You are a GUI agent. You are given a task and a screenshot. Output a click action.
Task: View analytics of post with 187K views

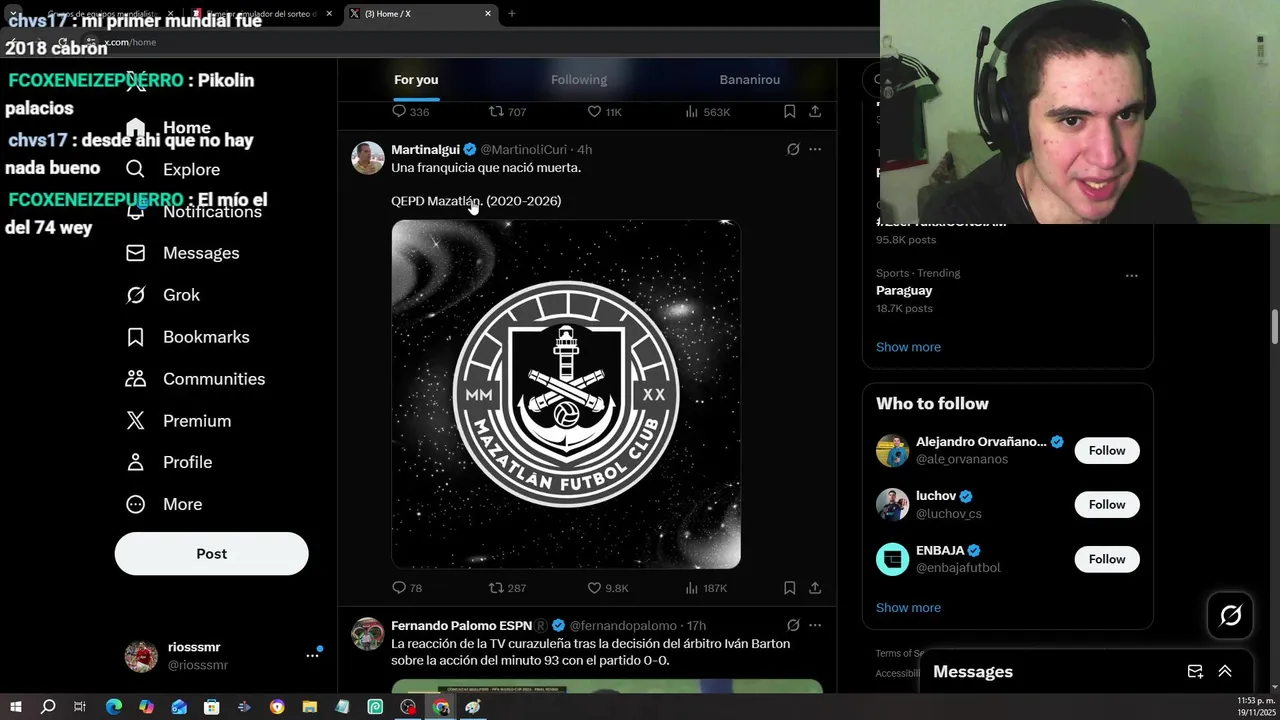click(706, 588)
